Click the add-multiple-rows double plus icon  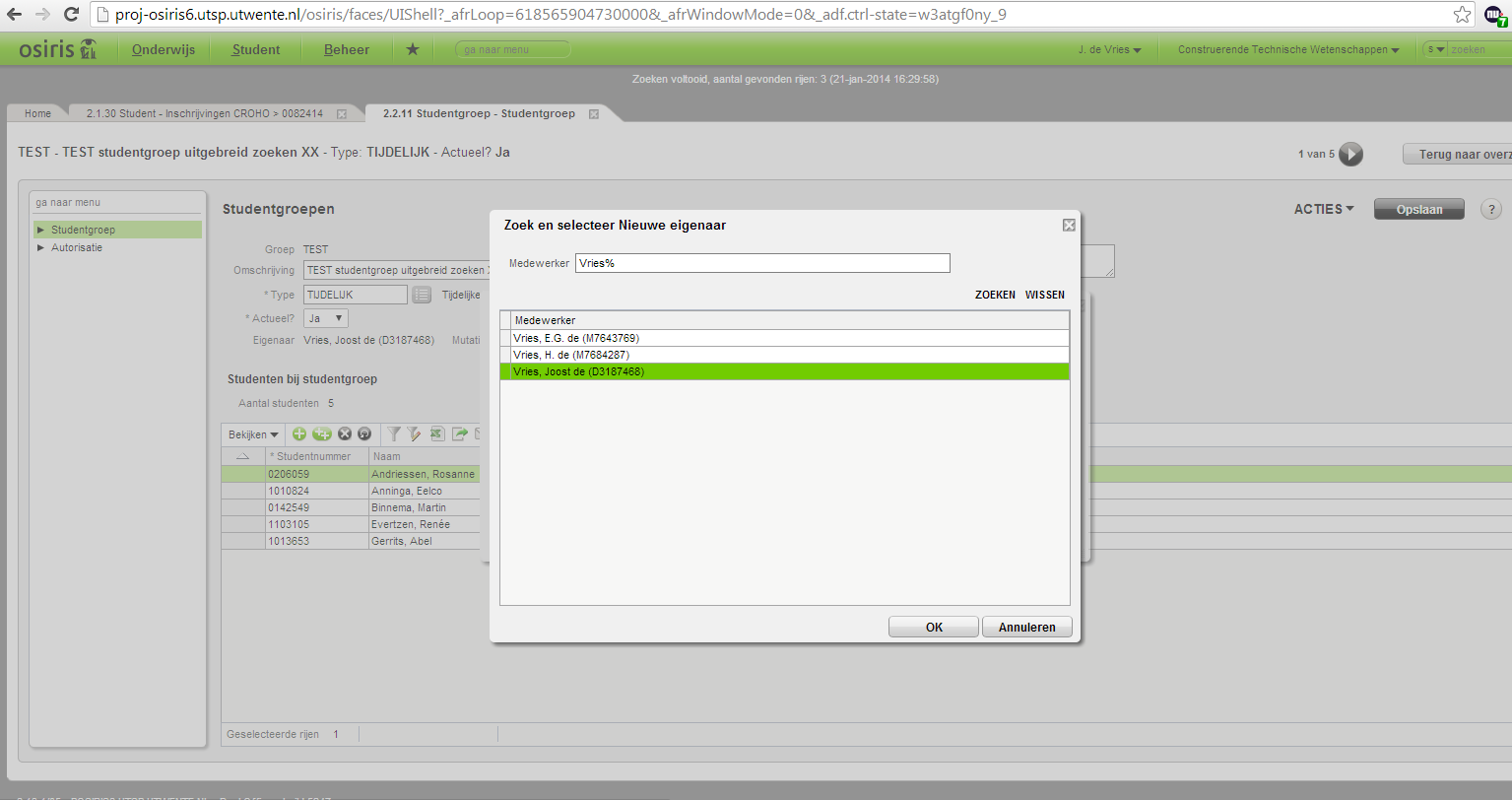[322, 433]
